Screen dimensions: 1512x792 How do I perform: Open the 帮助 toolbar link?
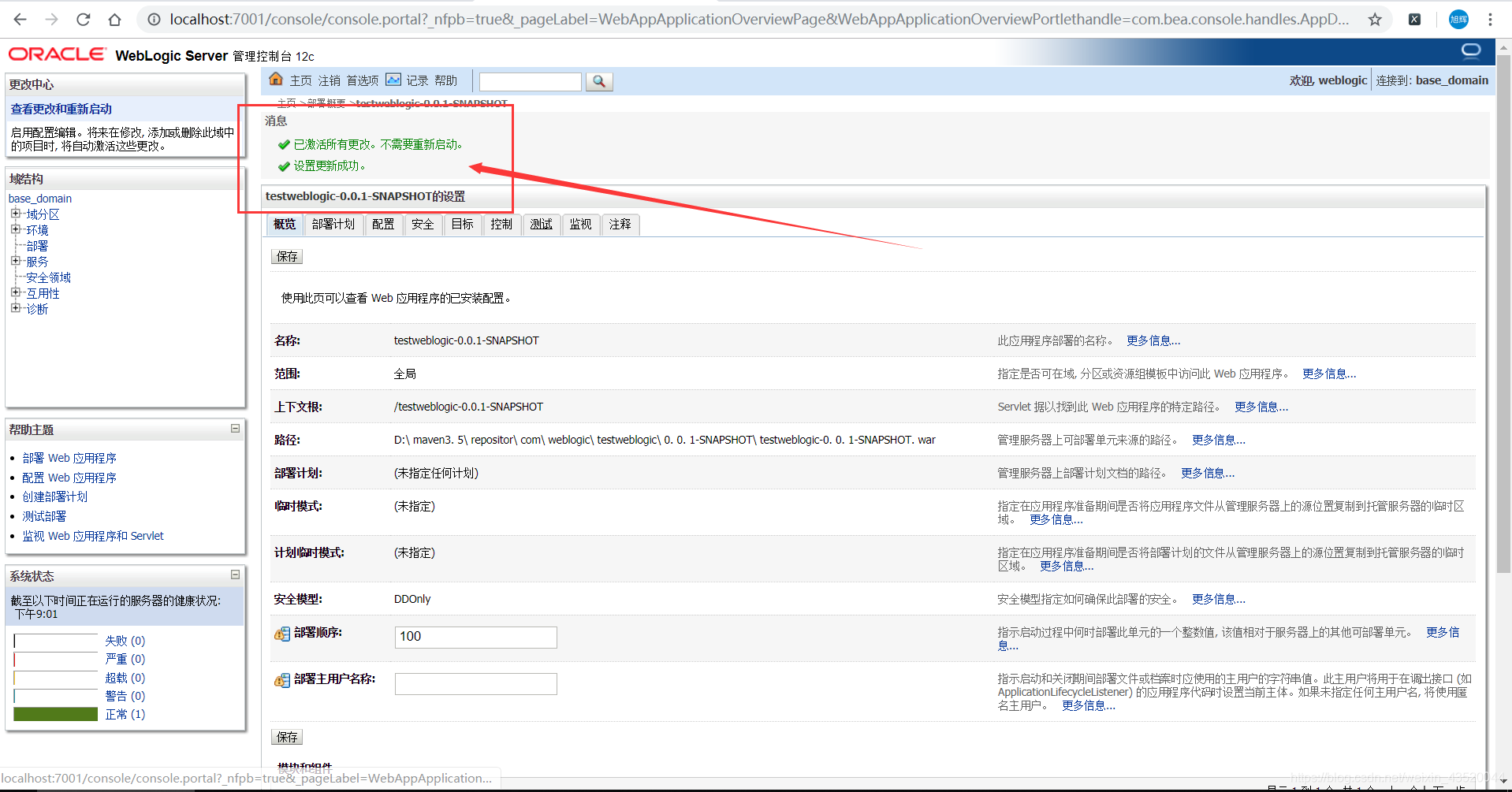click(446, 80)
